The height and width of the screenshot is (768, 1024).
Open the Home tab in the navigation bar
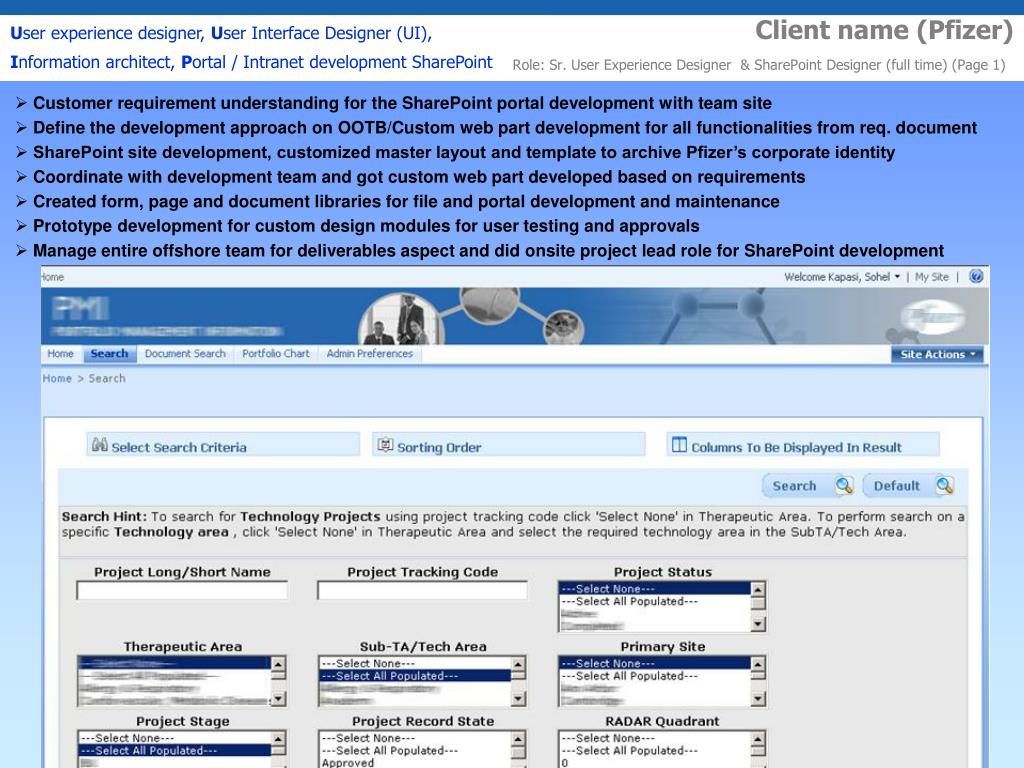click(60, 353)
